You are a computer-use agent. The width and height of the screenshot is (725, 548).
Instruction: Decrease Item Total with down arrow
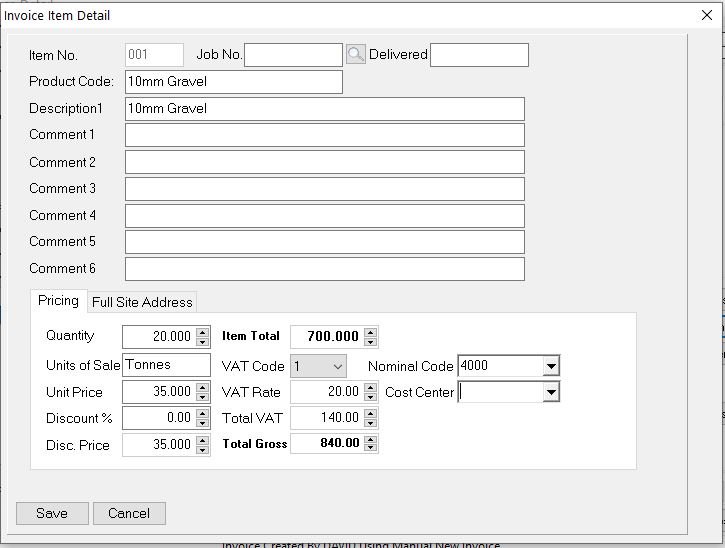[370, 342]
